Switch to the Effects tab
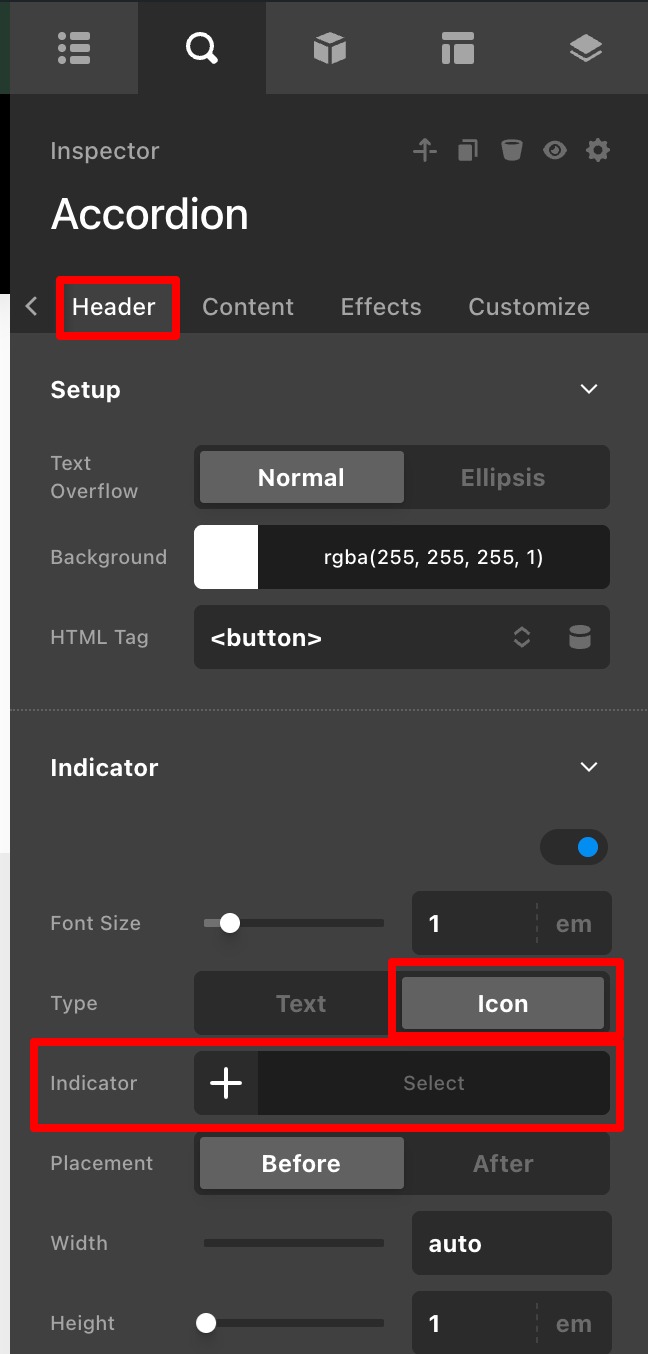Image resolution: width=648 pixels, height=1354 pixels. pyautogui.click(x=381, y=307)
